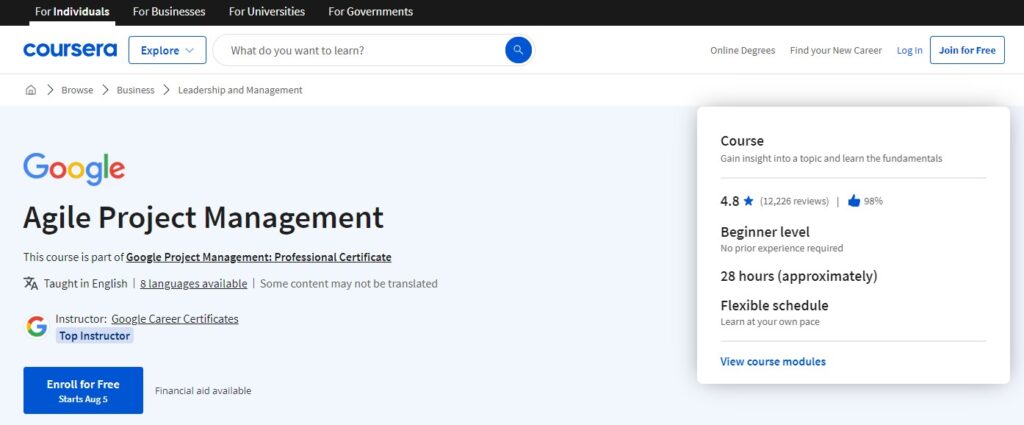Click the translate languages icon
The width and height of the screenshot is (1024, 425).
[x=31, y=283]
